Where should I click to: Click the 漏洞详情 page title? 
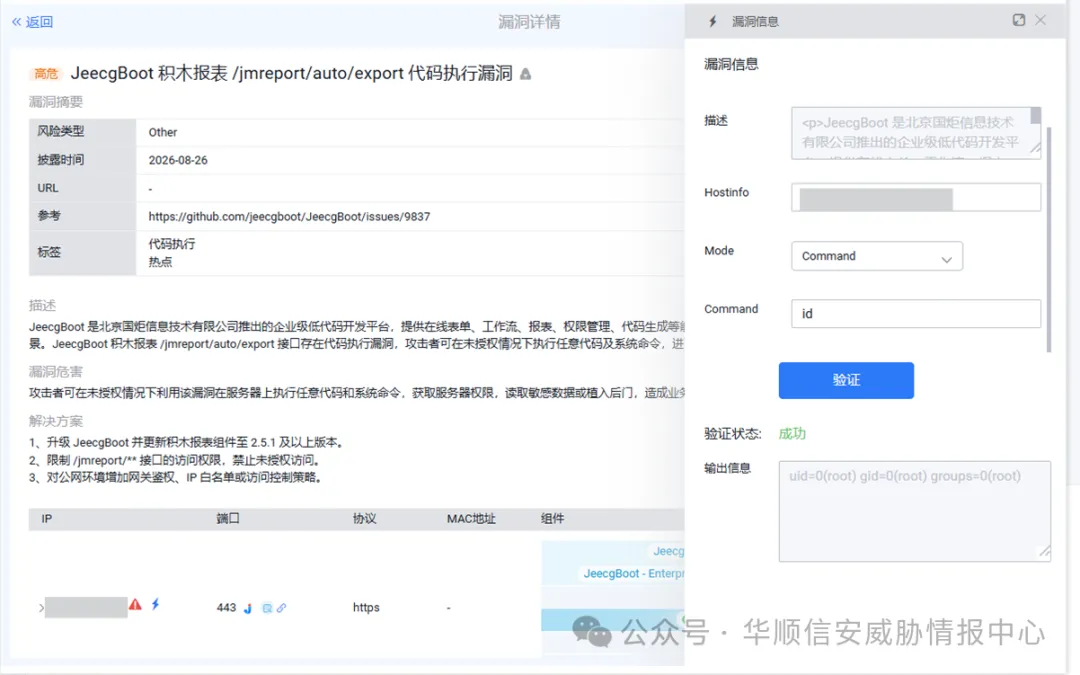[x=529, y=22]
